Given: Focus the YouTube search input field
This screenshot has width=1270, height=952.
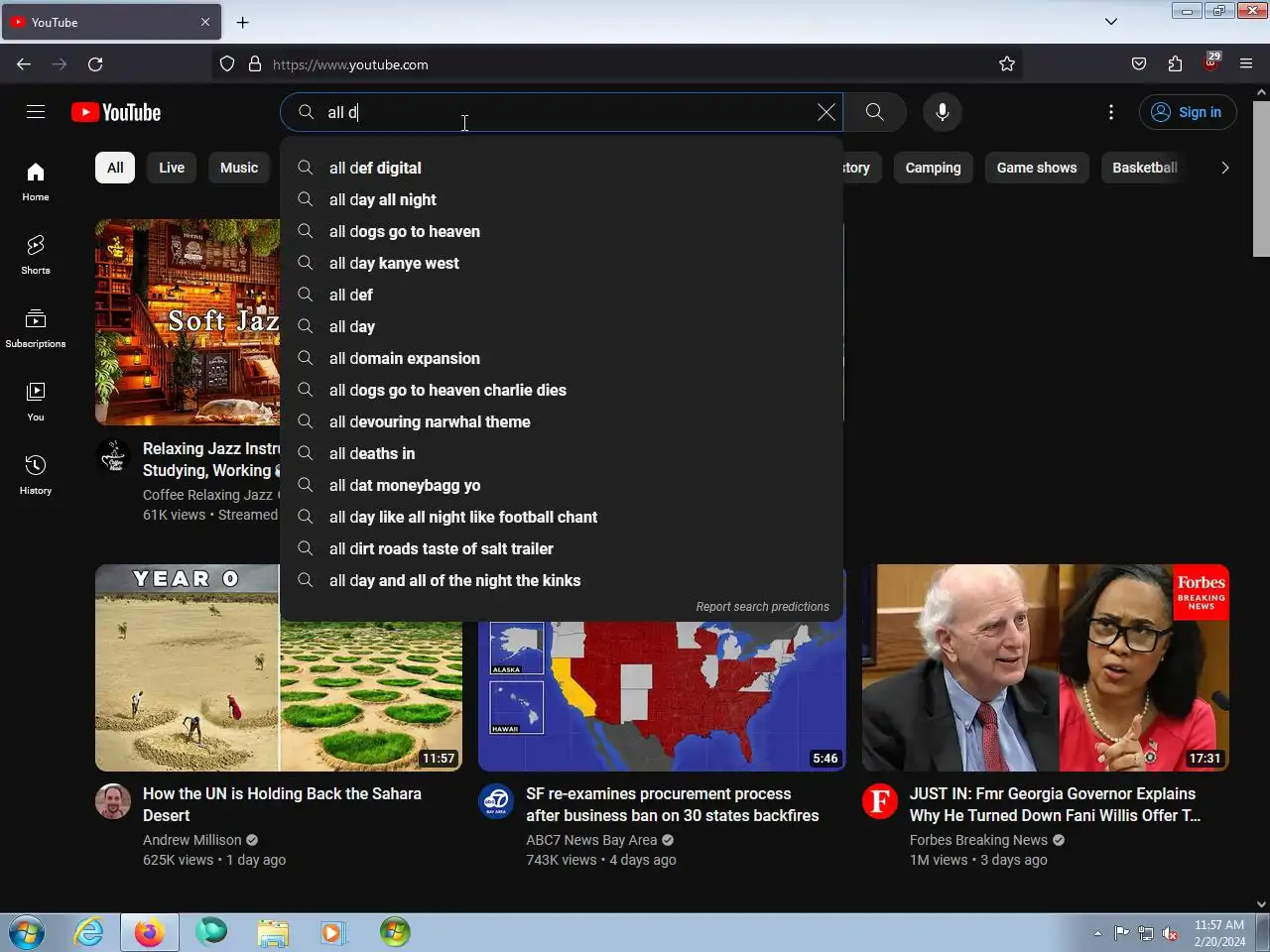Looking at the screenshot, I should click(x=571, y=112).
